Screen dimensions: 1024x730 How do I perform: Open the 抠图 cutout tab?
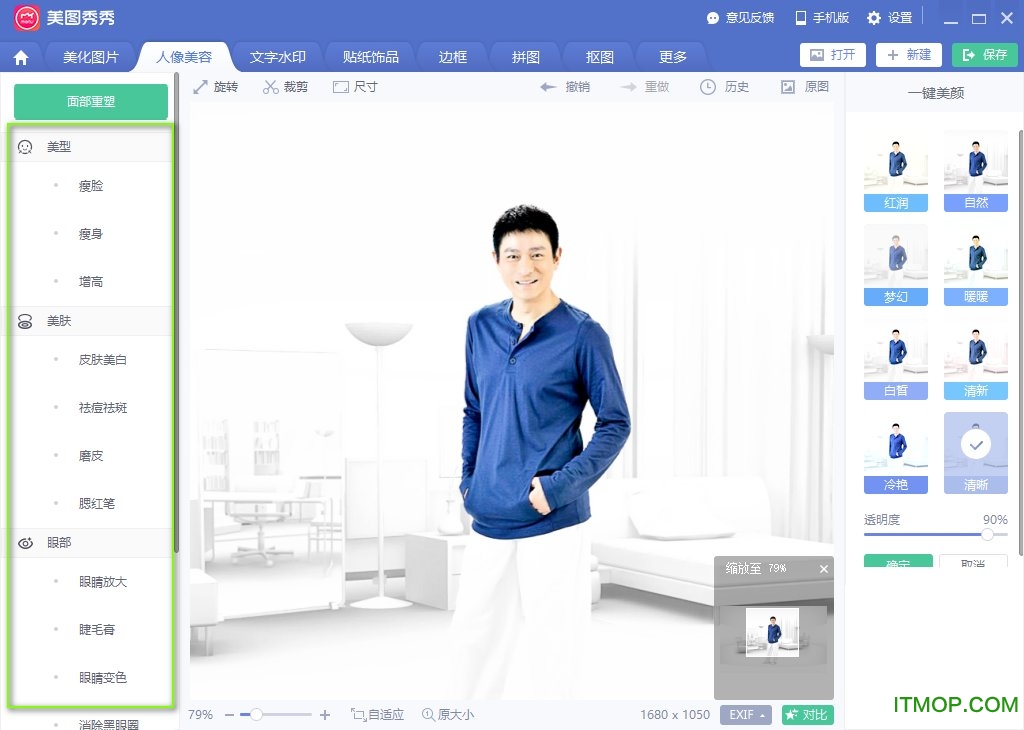[x=598, y=57]
